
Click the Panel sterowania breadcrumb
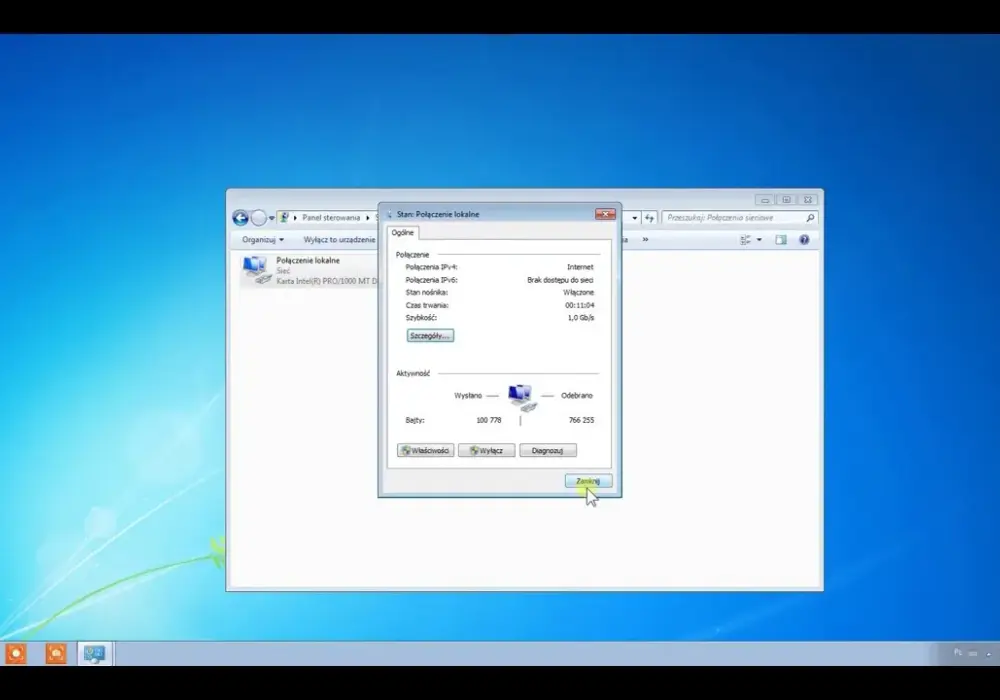click(x=331, y=217)
